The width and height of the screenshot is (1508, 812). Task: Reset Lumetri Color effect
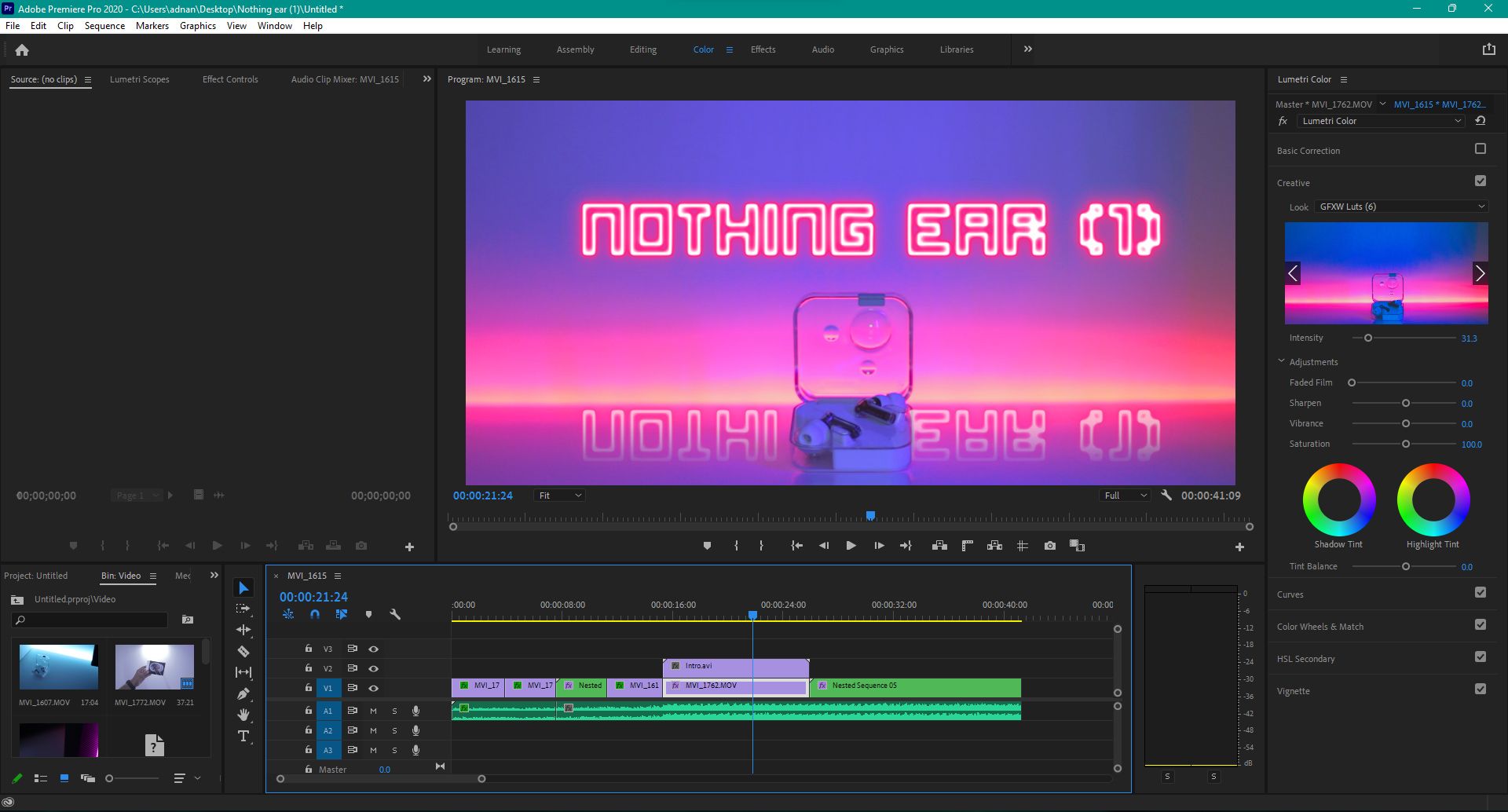point(1481,121)
